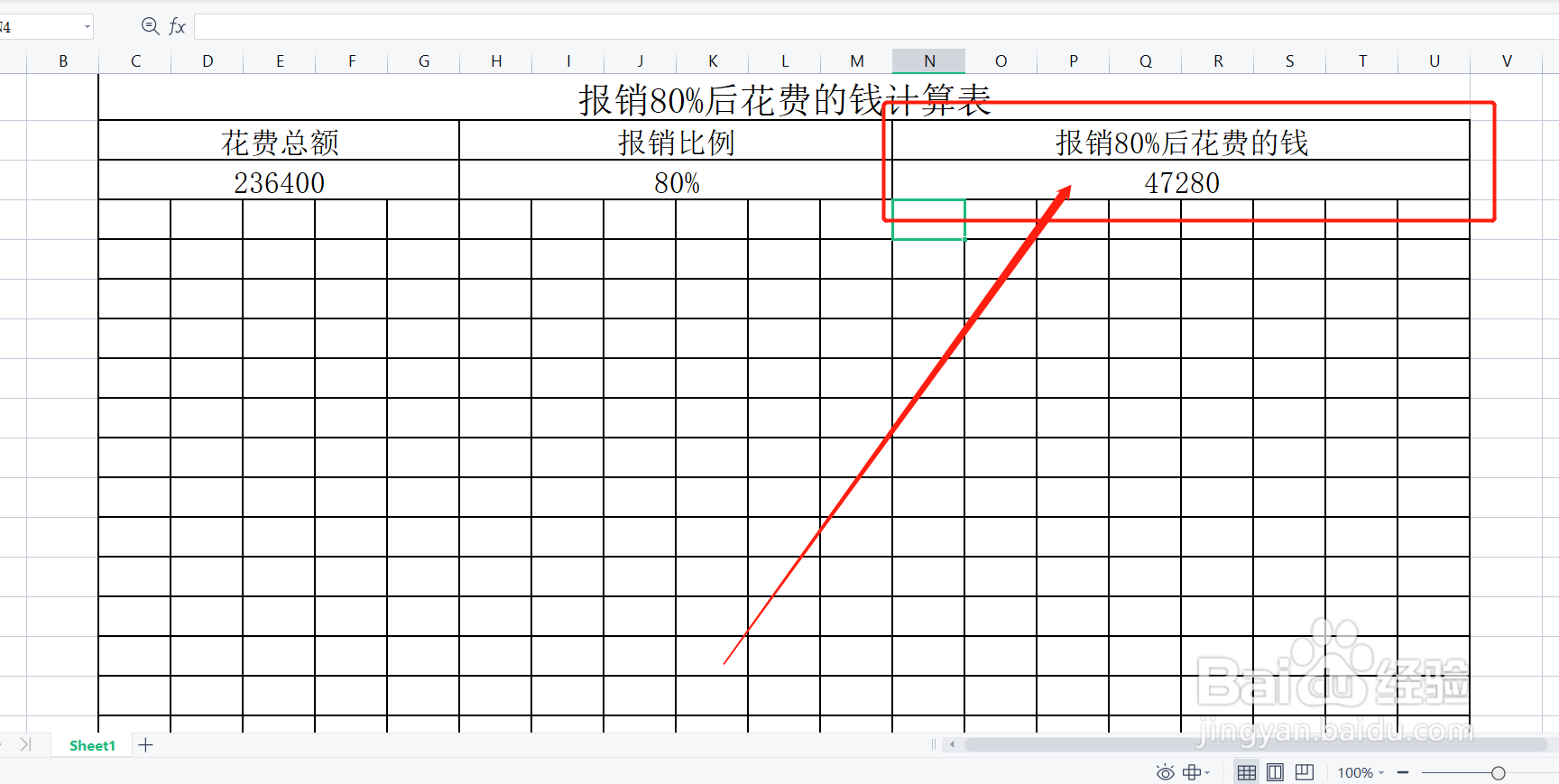
Task: Select column K header
Action: (713, 61)
